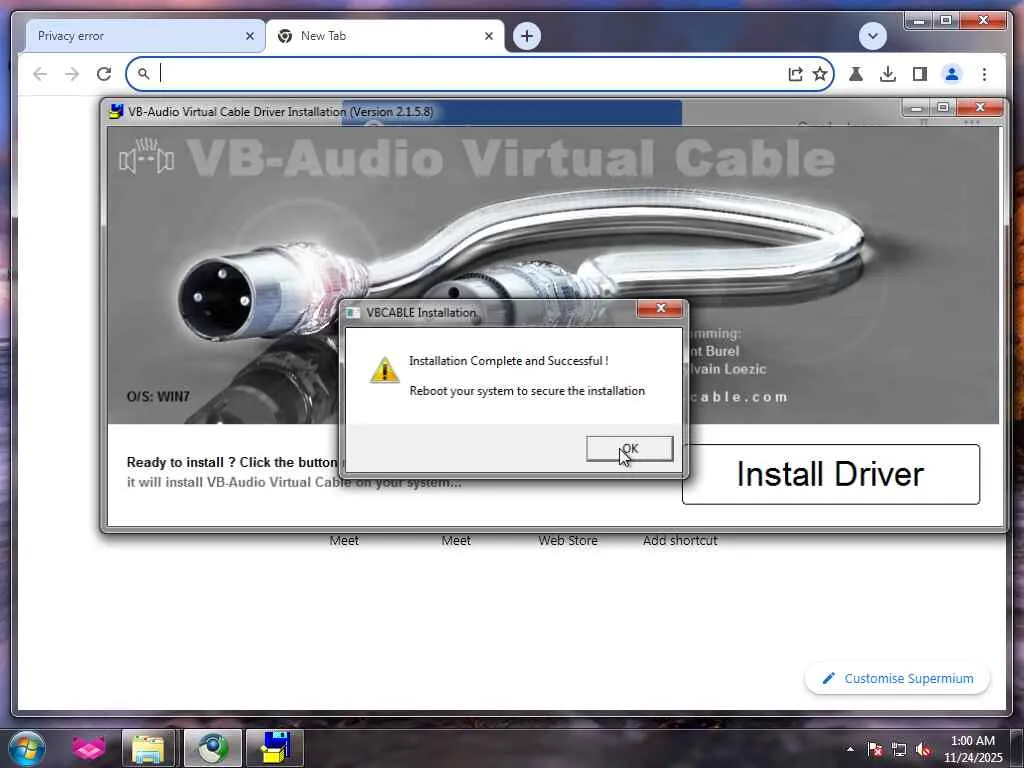
Task: Switch to the VB-Cable installer taskbar button
Action: click(x=275, y=748)
